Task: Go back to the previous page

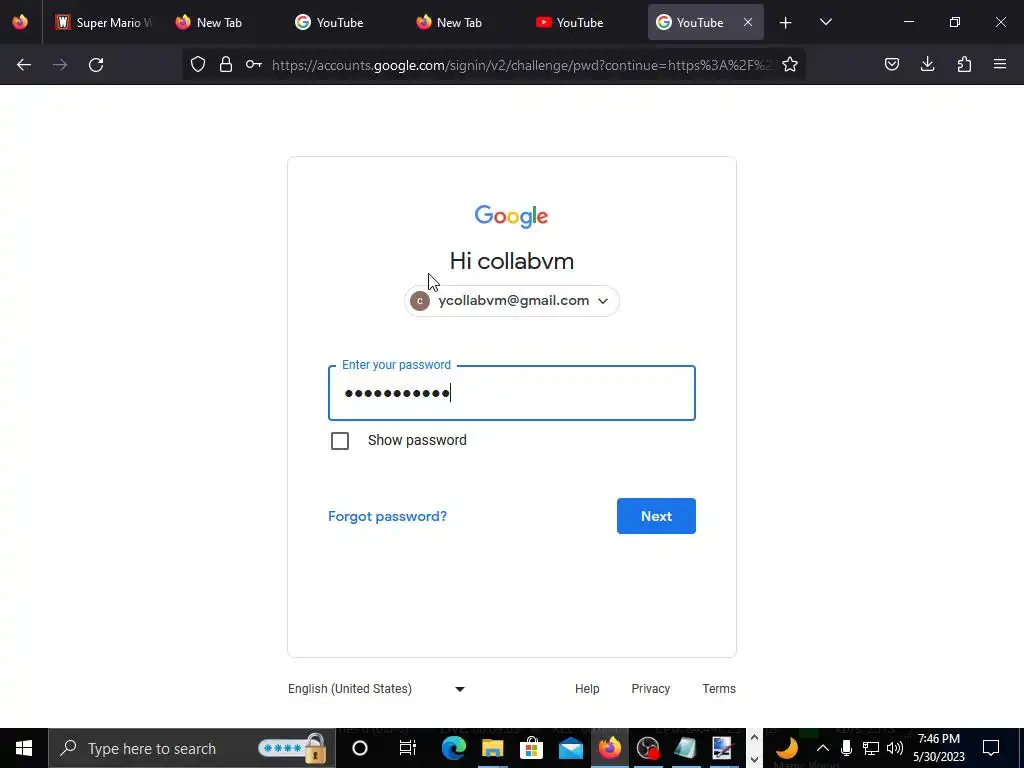Action: click(24, 65)
